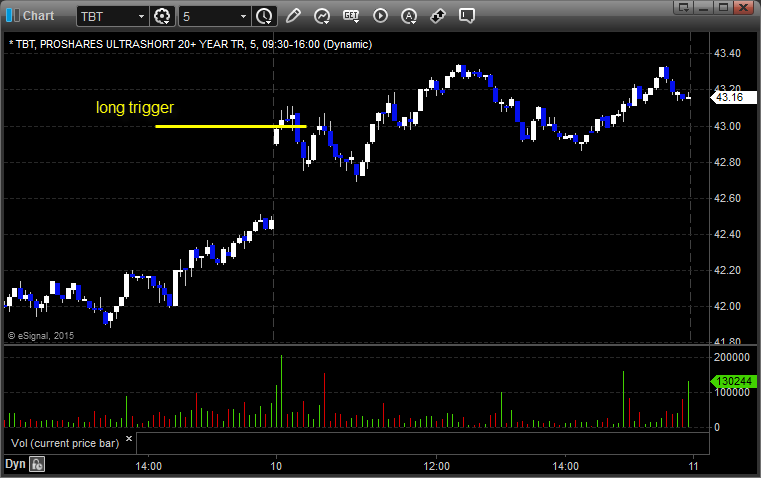Open the alerts A menu
This screenshot has height=478, width=761.
(409, 16)
